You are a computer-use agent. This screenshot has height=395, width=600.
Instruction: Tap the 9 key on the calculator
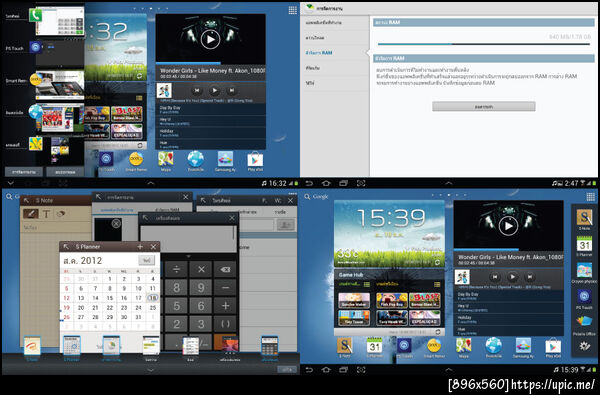coord(201,288)
